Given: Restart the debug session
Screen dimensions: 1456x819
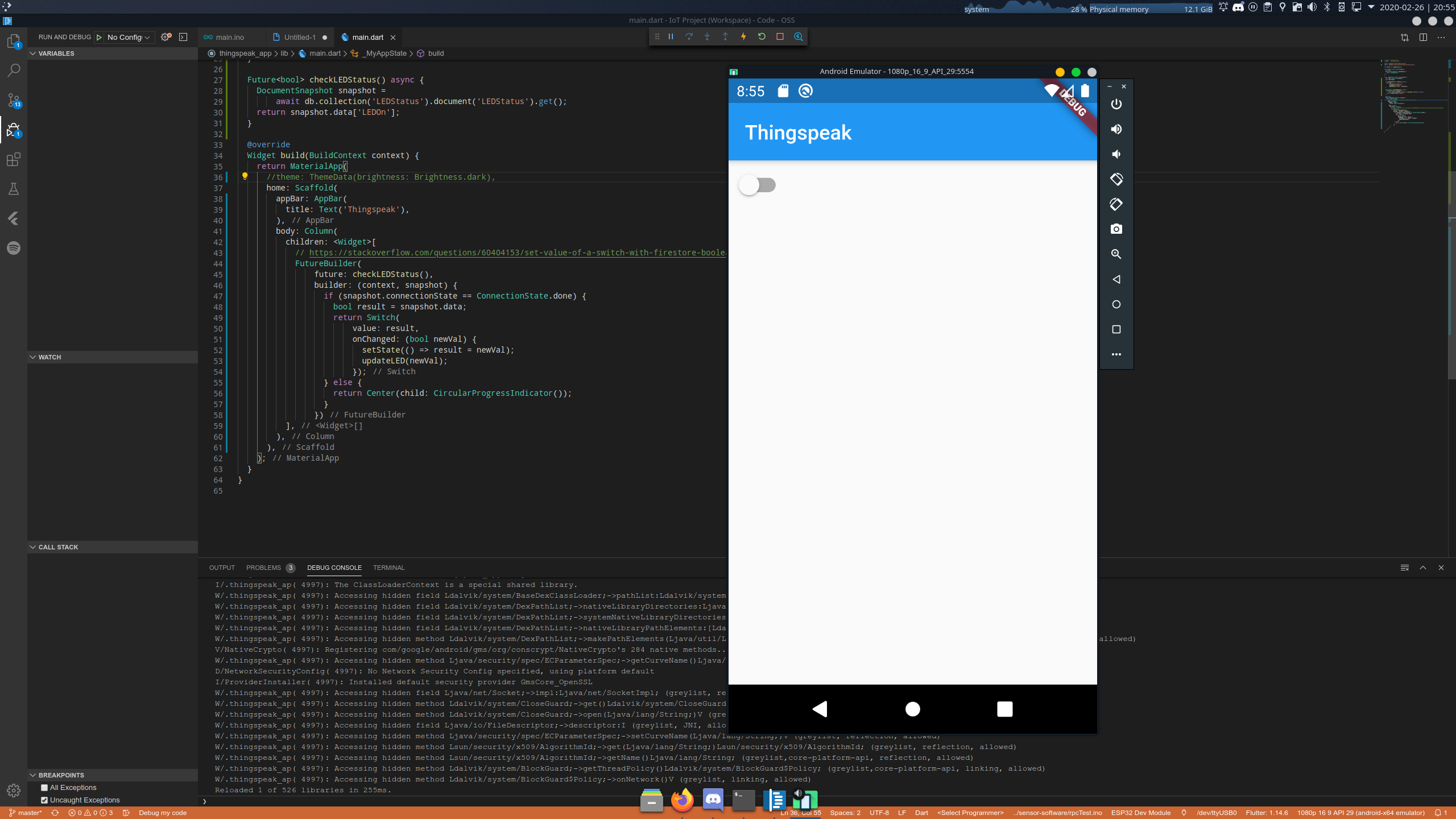Looking at the screenshot, I should pyautogui.click(x=762, y=36).
